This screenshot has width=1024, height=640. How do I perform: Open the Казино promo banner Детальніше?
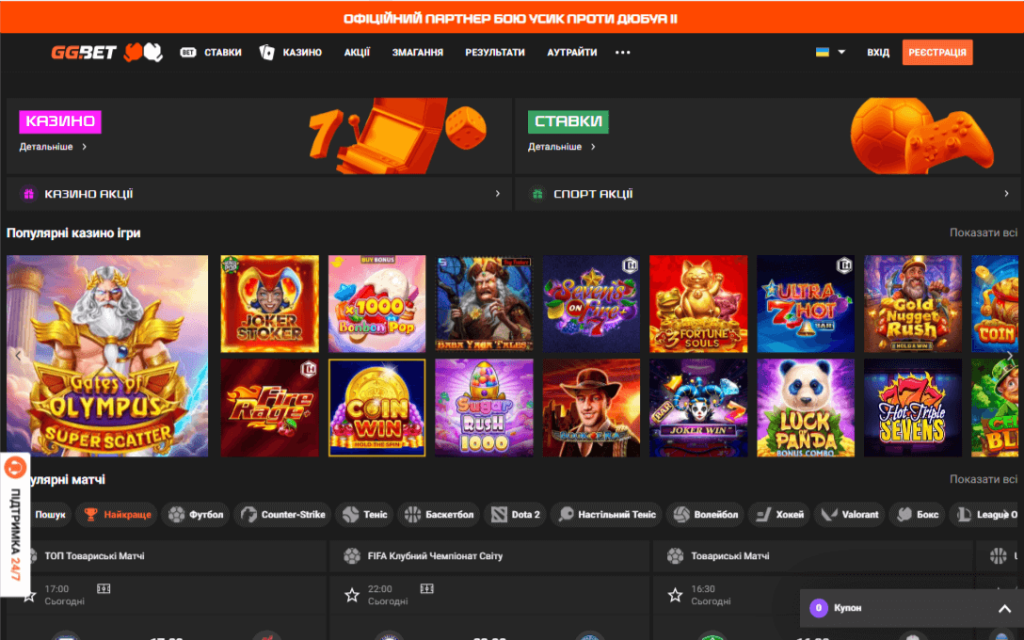click(53, 147)
